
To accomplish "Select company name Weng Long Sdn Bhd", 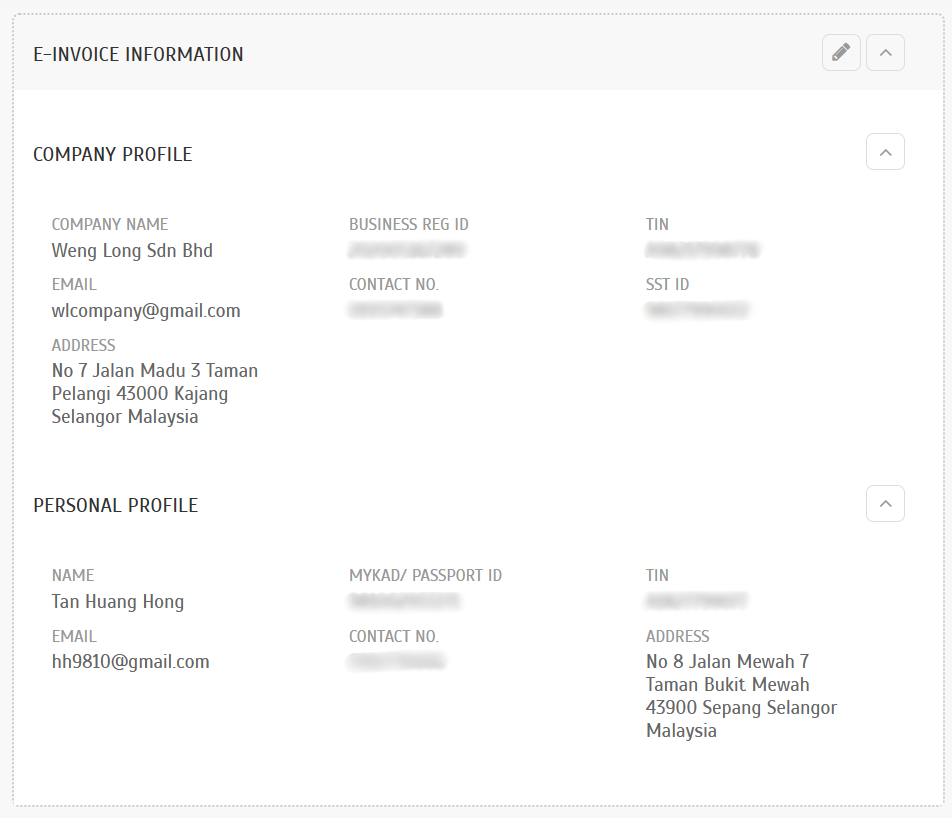I will coord(132,250).
